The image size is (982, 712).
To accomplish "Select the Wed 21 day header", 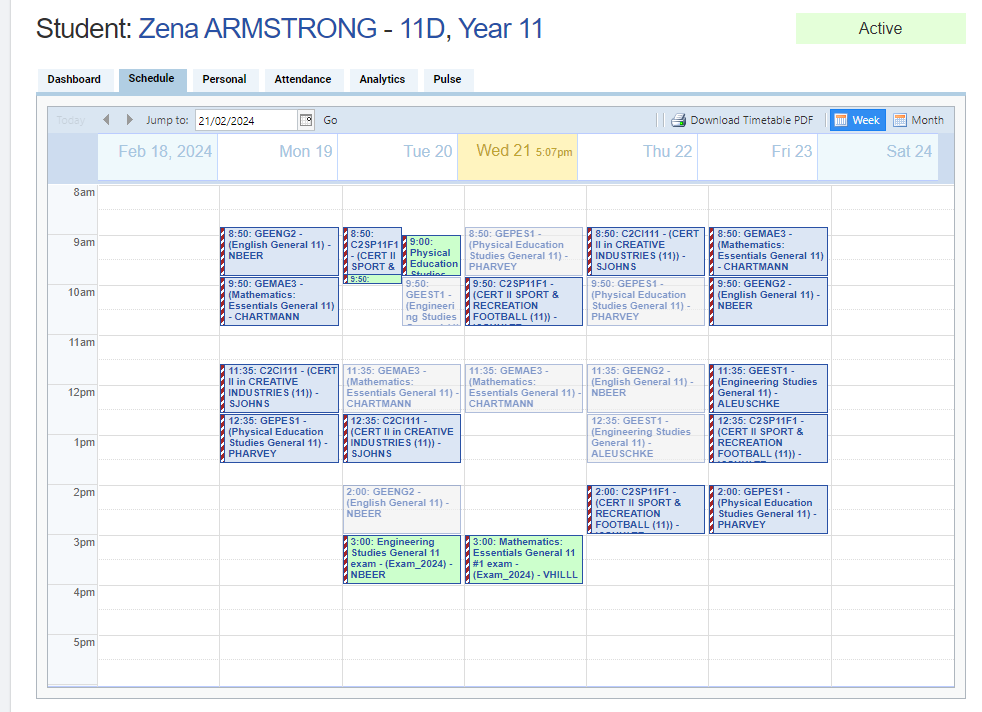I will pyautogui.click(x=517, y=151).
